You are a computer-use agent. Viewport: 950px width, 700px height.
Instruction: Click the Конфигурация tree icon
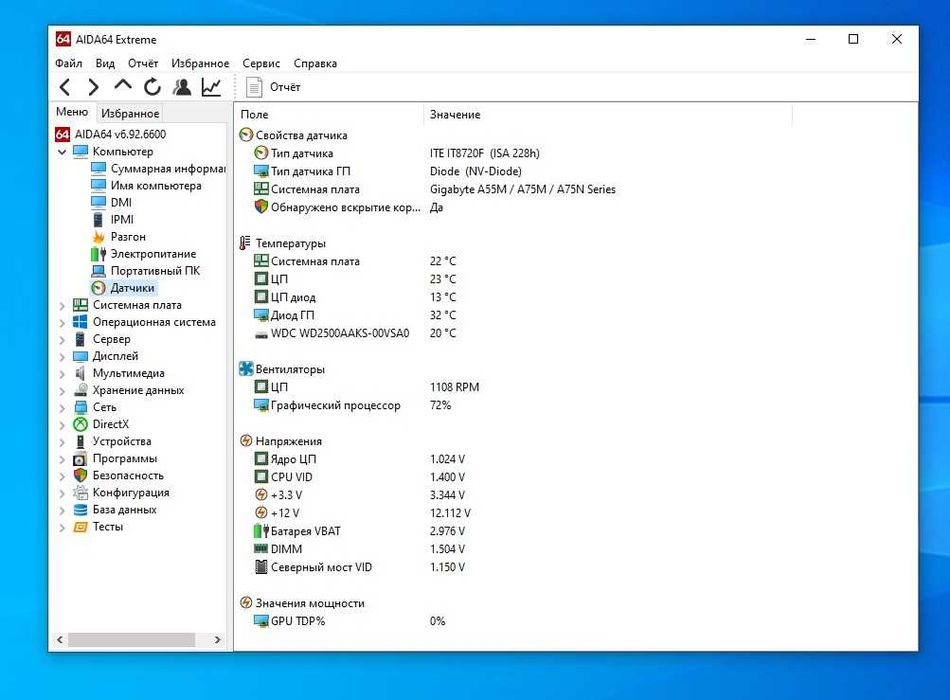(81, 493)
